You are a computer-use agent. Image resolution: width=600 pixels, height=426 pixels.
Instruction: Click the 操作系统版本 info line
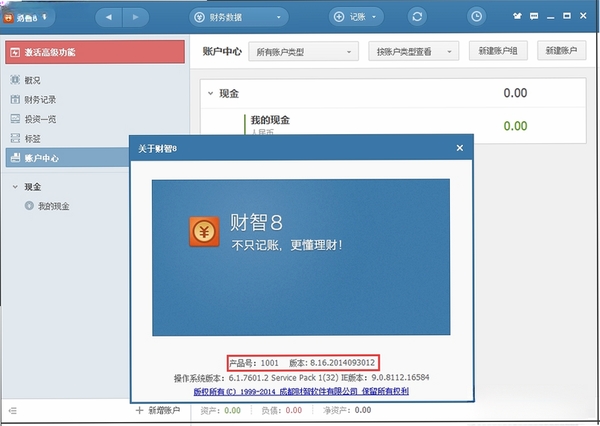[x=302, y=378]
